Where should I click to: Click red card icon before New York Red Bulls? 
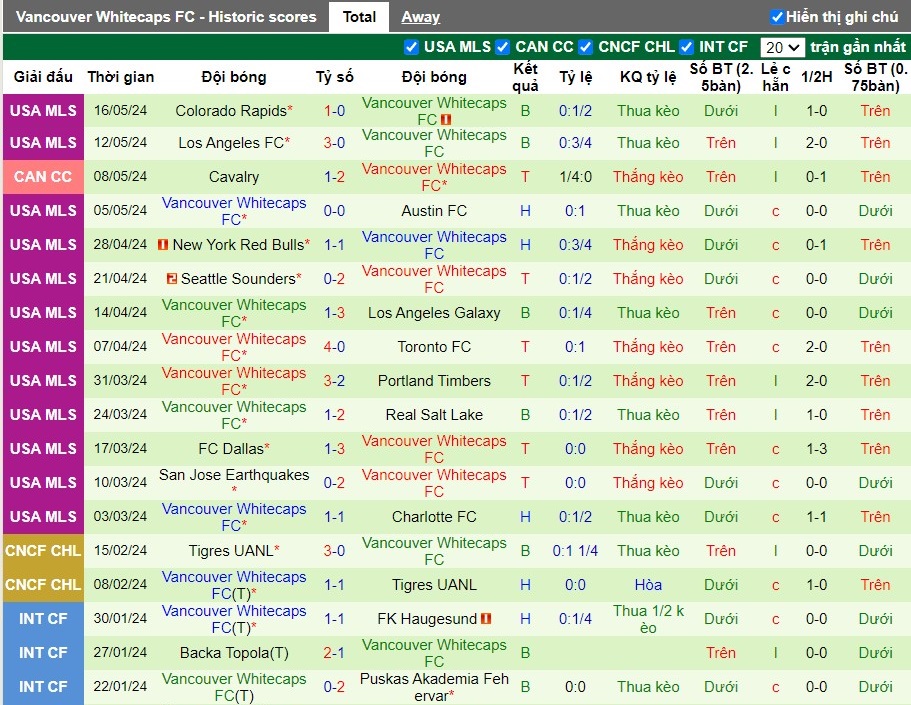pos(163,245)
